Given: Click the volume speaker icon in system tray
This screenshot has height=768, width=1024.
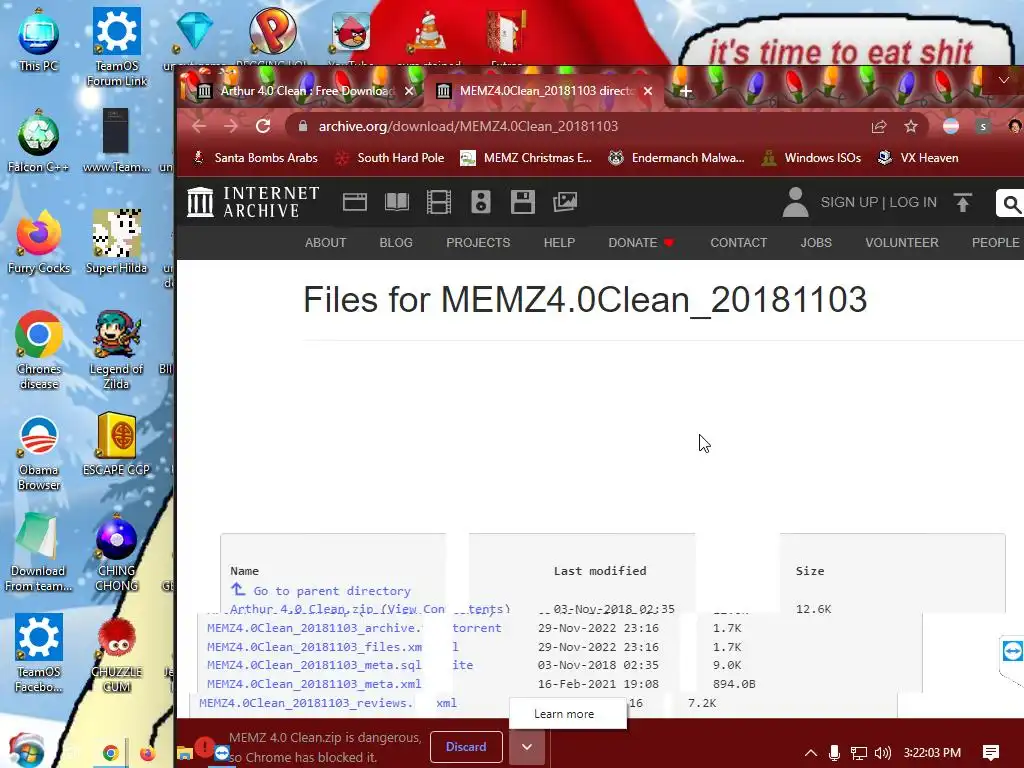Looking at the screenshot, I should click(x=882, y=753).
